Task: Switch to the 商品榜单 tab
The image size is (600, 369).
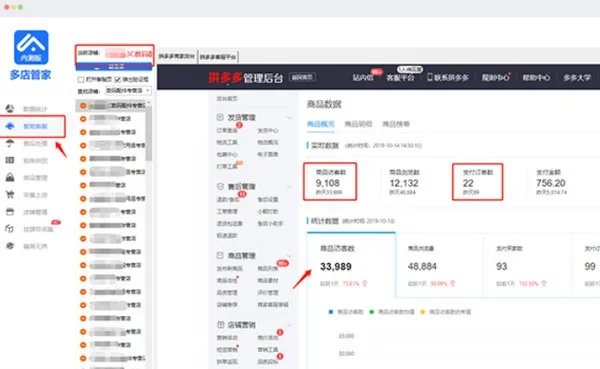Action: coord(396,124)
